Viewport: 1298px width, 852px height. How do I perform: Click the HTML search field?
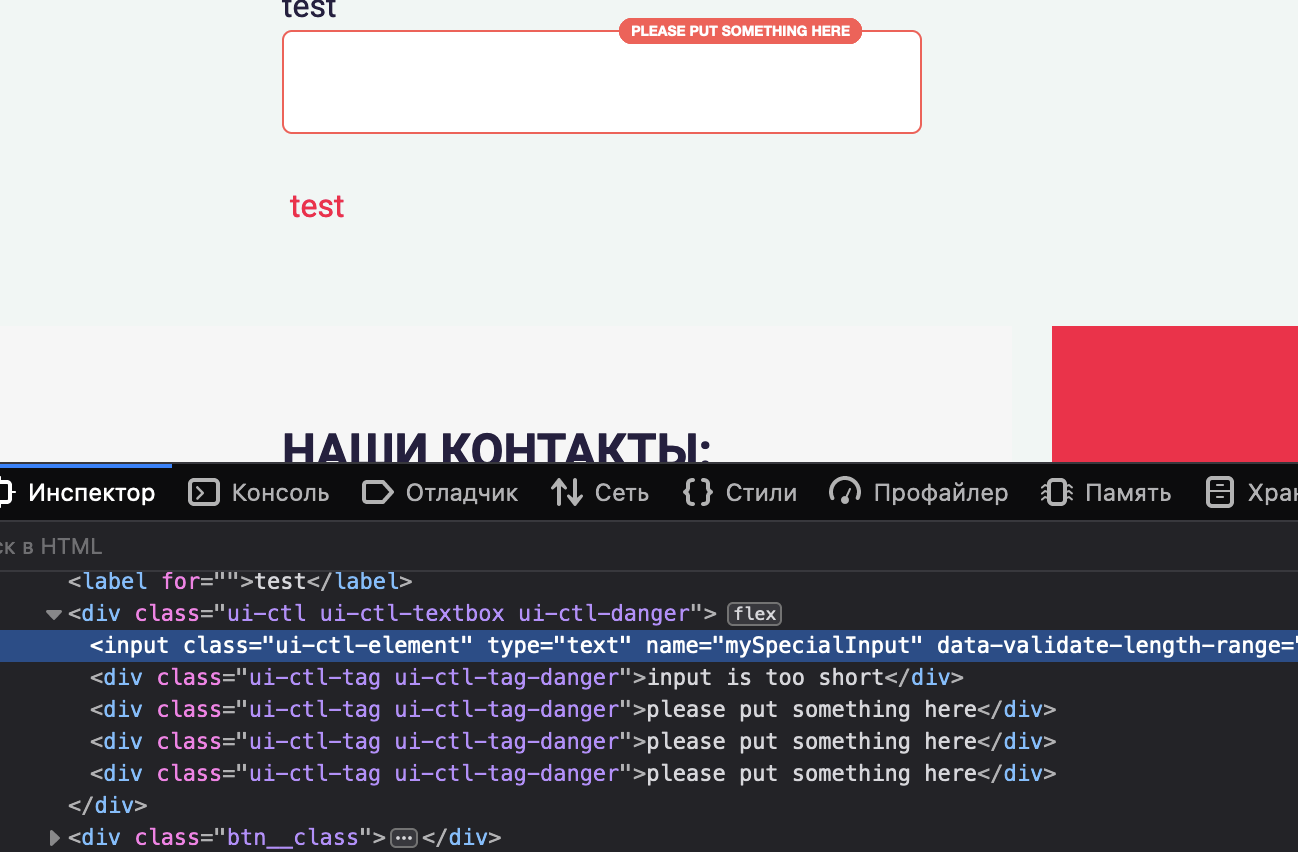[649, 546]
